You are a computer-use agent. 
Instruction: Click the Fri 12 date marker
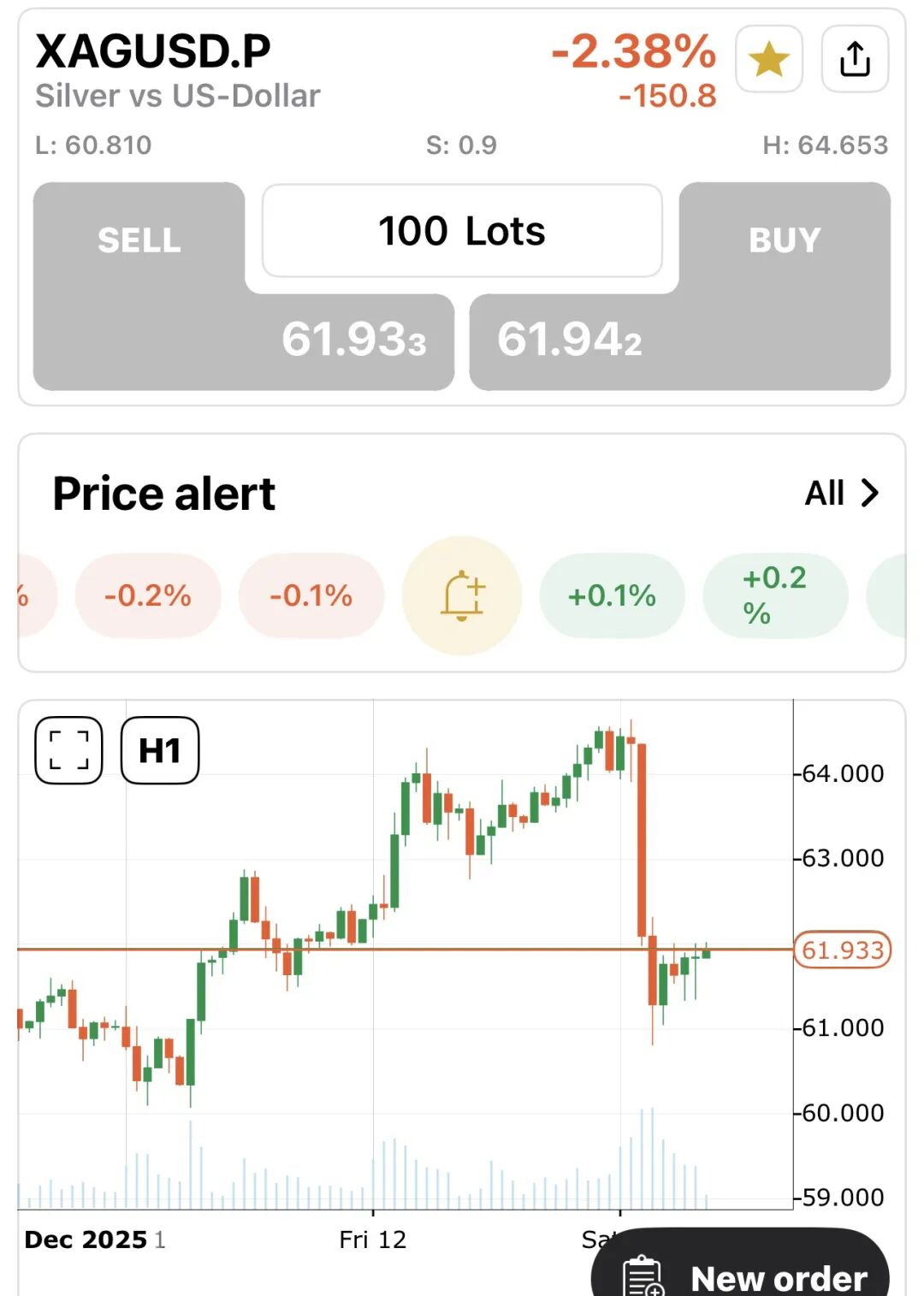click(373, 1240)
